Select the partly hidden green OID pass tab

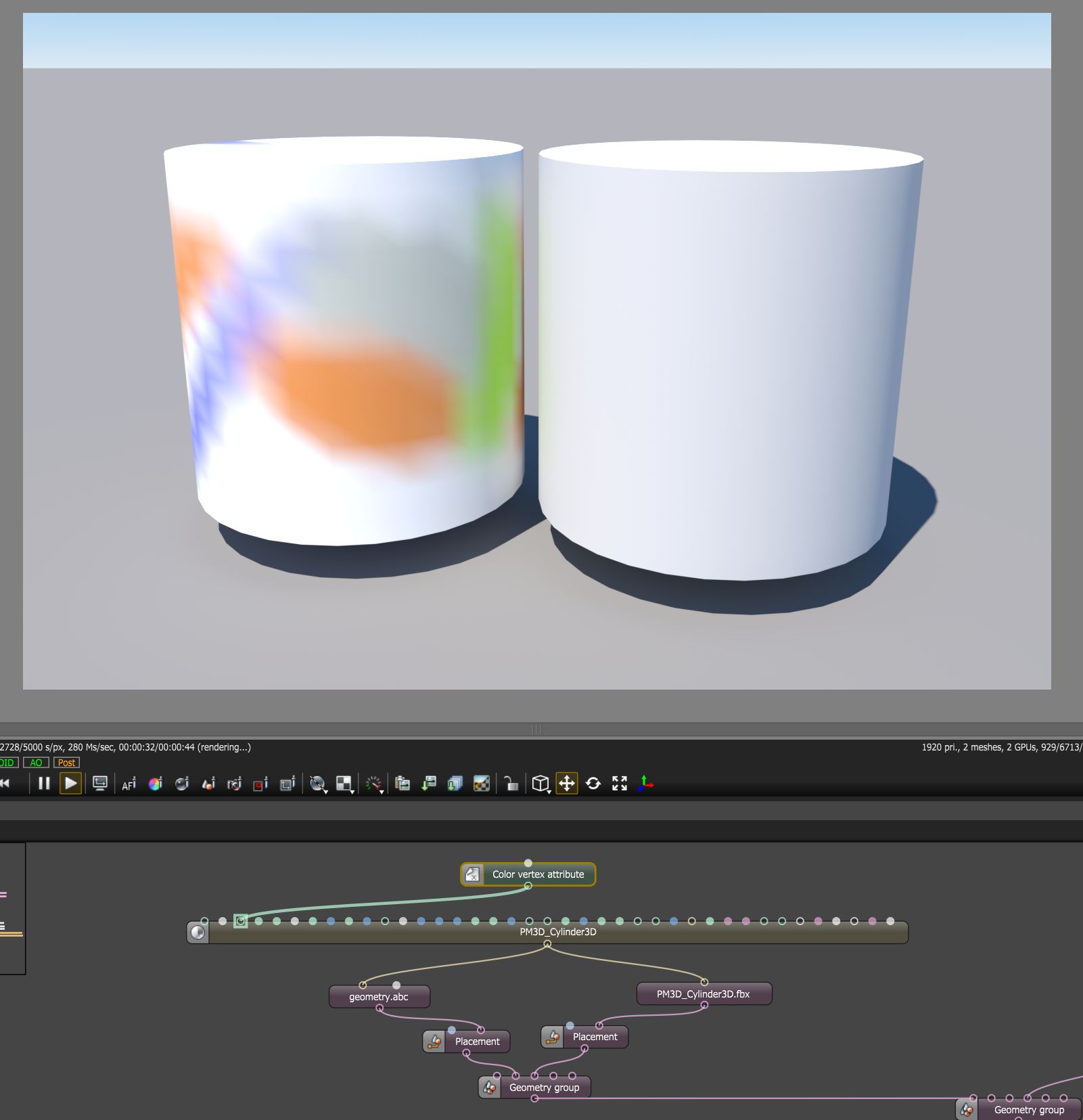click(8, 763)
